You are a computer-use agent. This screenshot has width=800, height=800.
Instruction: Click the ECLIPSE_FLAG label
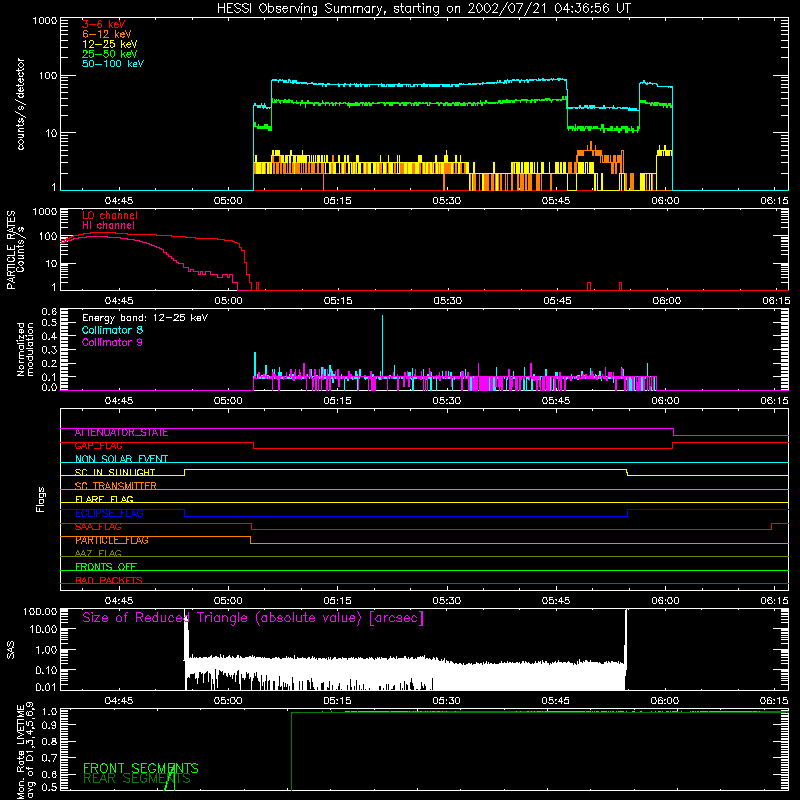point(109,513)
